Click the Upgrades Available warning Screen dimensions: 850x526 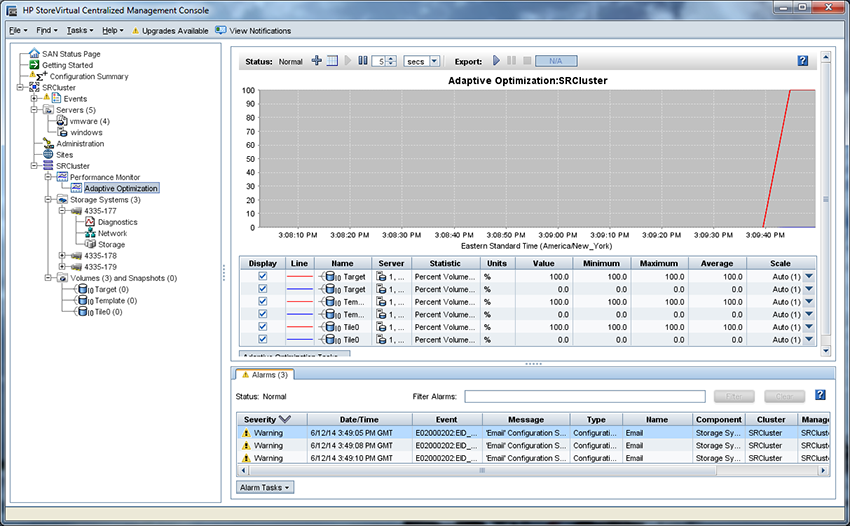tap(170, 31)
